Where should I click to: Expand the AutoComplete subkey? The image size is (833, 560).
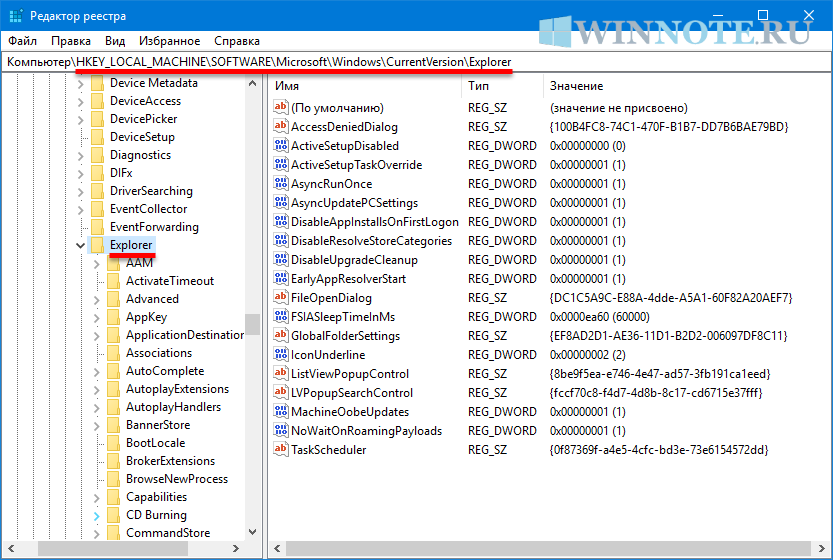pos(96,372)
